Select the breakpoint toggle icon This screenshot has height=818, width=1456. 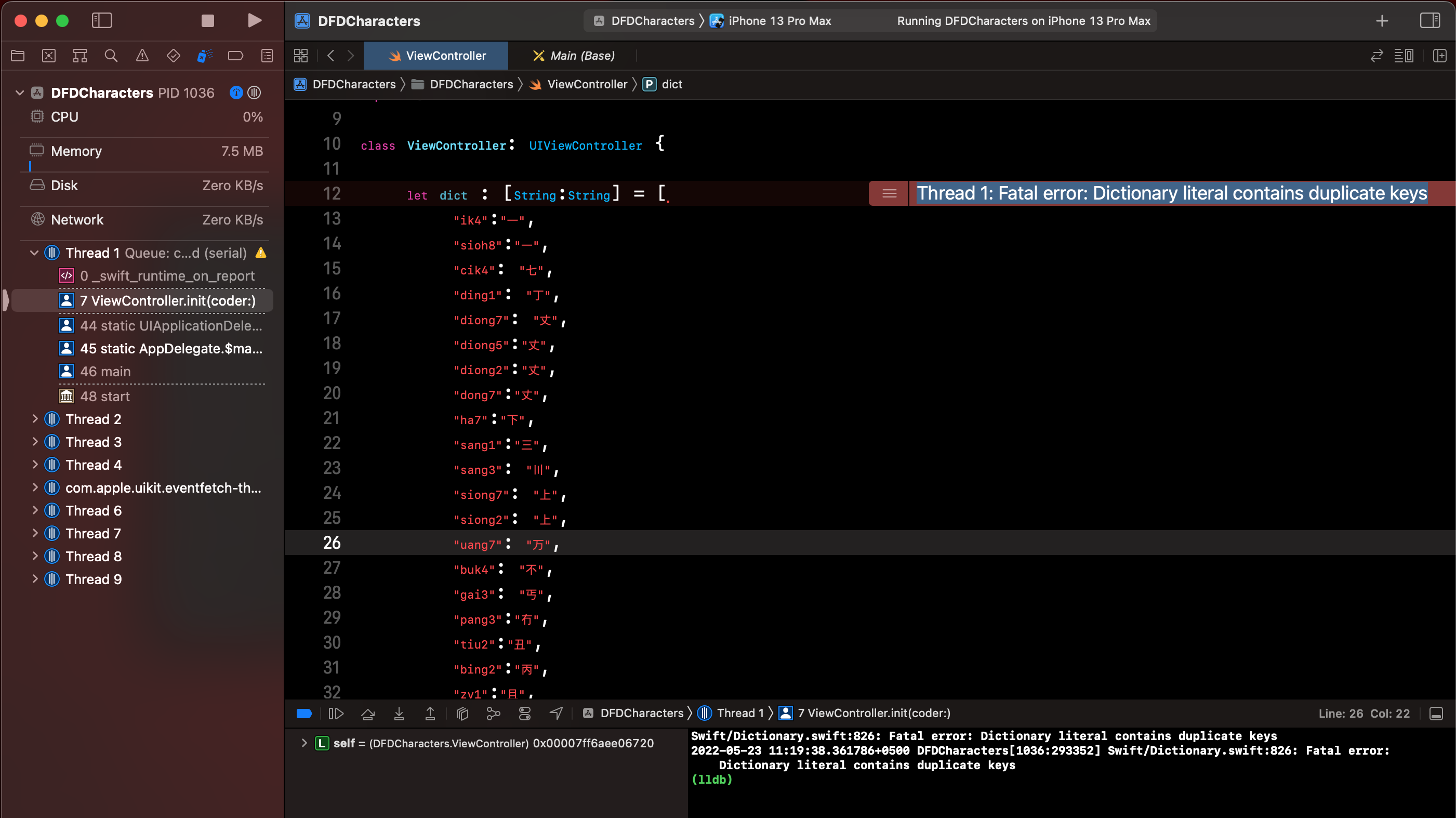305,713
